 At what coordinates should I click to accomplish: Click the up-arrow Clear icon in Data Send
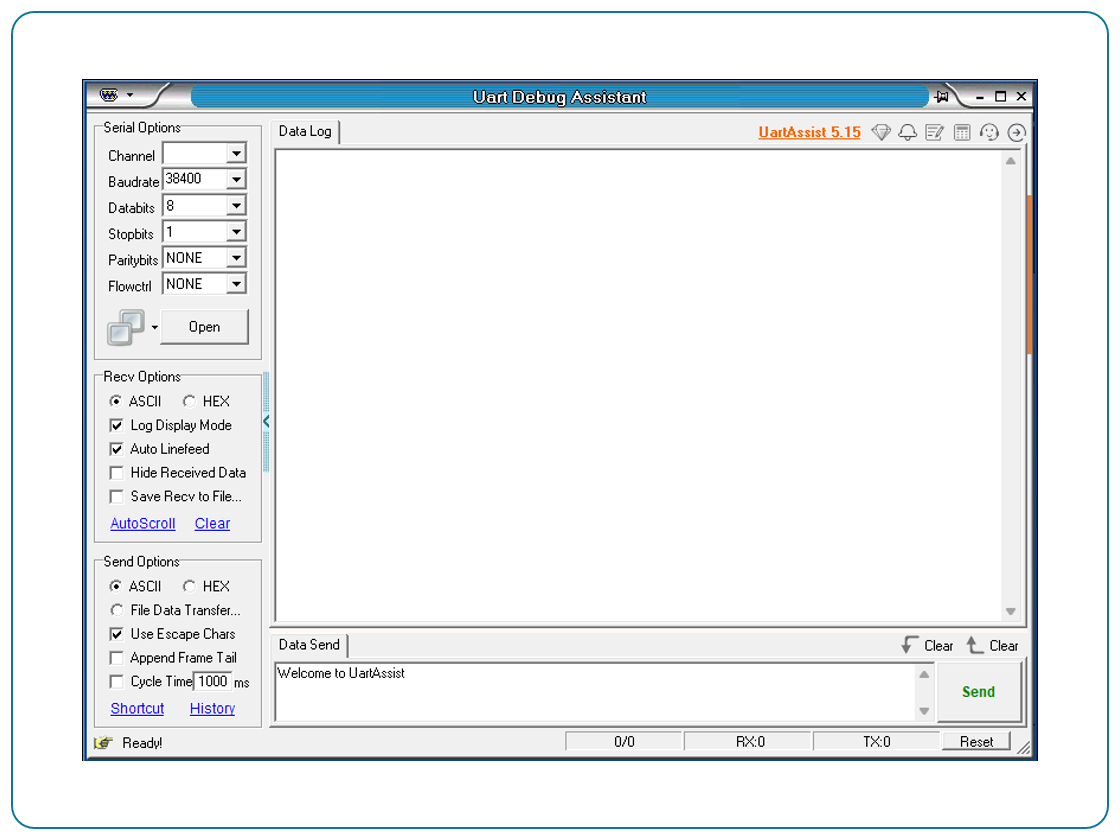974,645
